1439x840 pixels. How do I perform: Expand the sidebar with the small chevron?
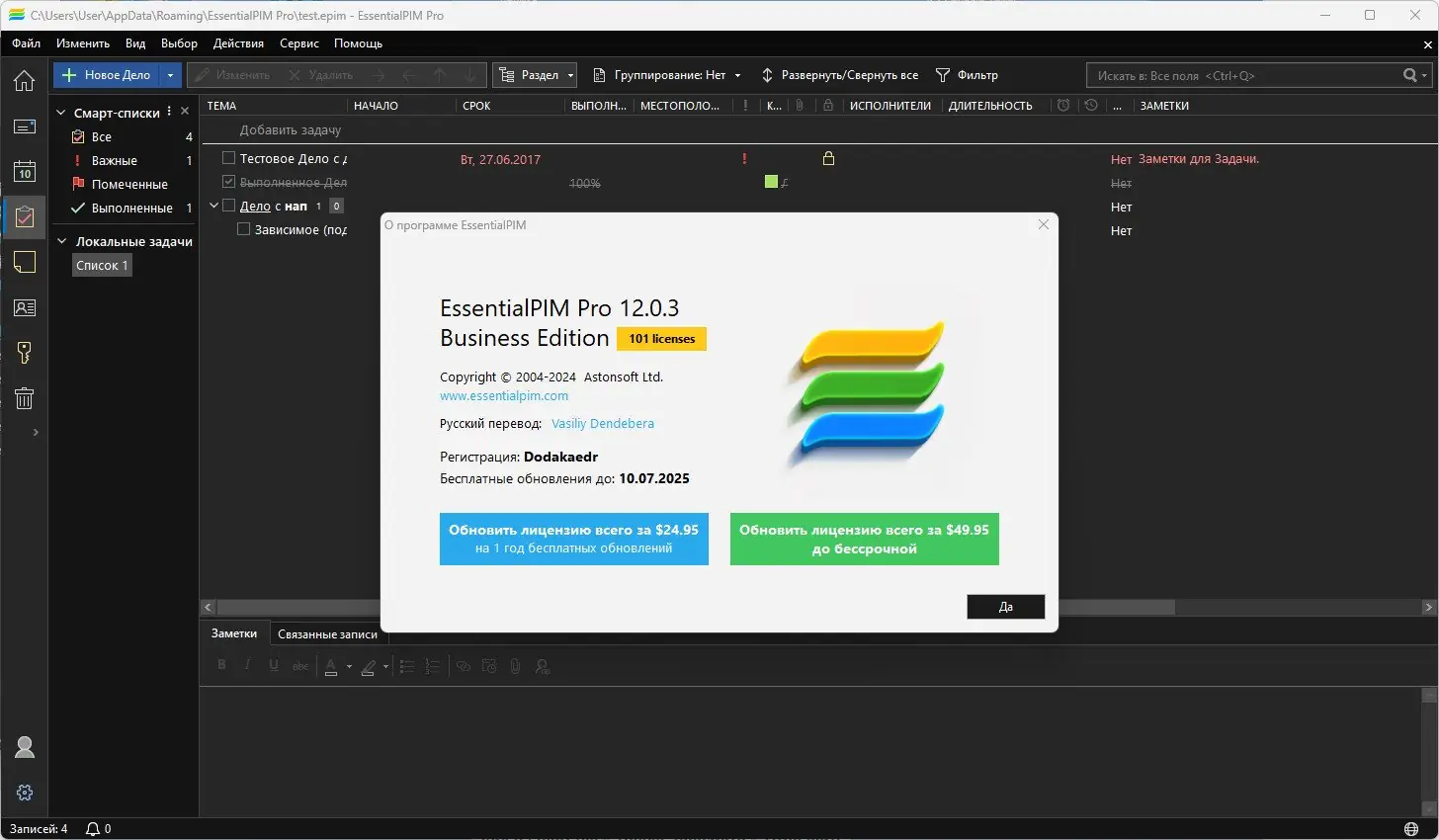[x=36, y=432]
